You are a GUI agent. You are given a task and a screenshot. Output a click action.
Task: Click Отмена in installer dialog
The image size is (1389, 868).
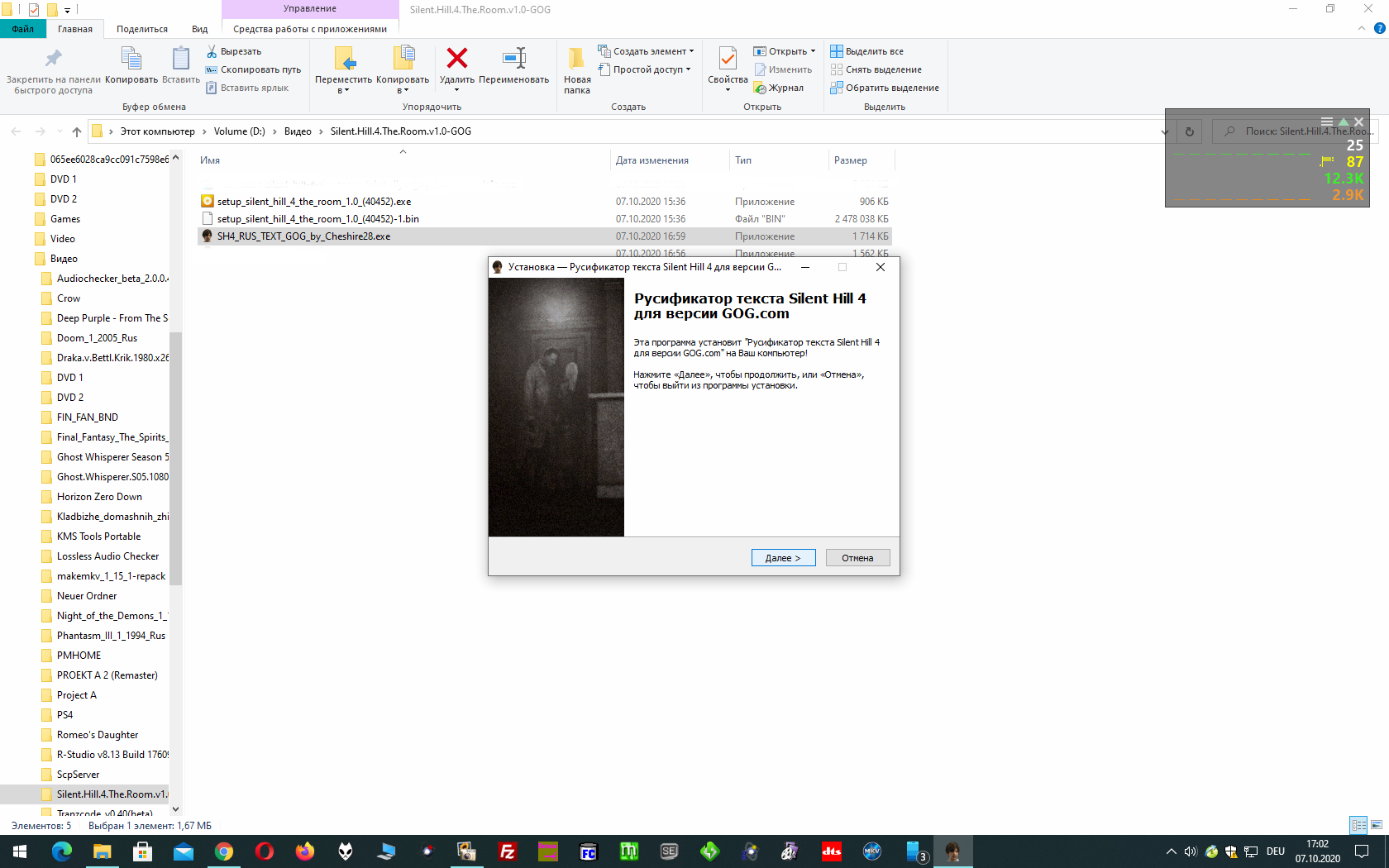[857, 558]
